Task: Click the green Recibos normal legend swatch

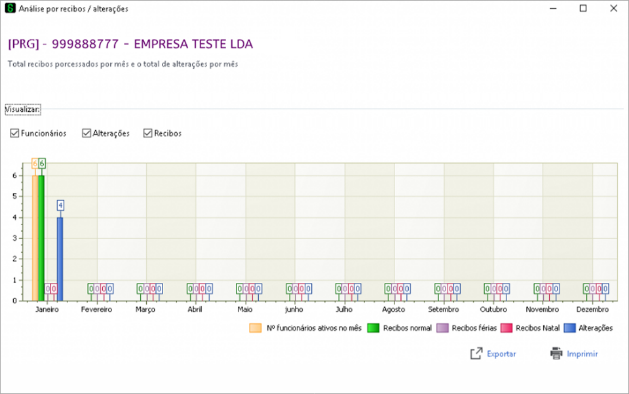Action: coord(373,328)
